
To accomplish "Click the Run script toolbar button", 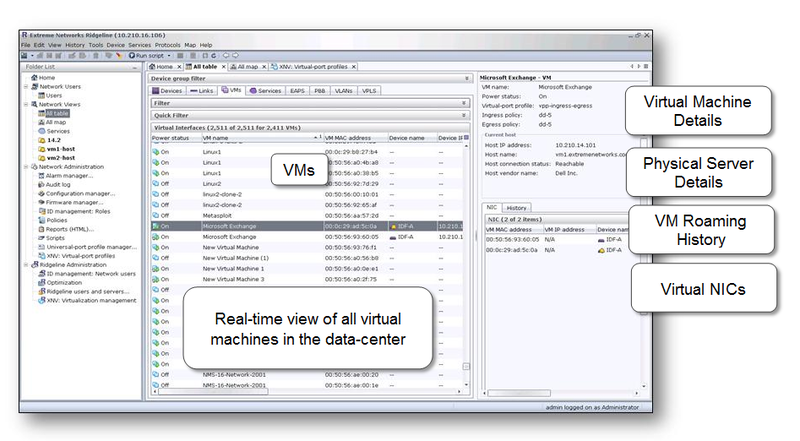I will (x=147, y=56).
